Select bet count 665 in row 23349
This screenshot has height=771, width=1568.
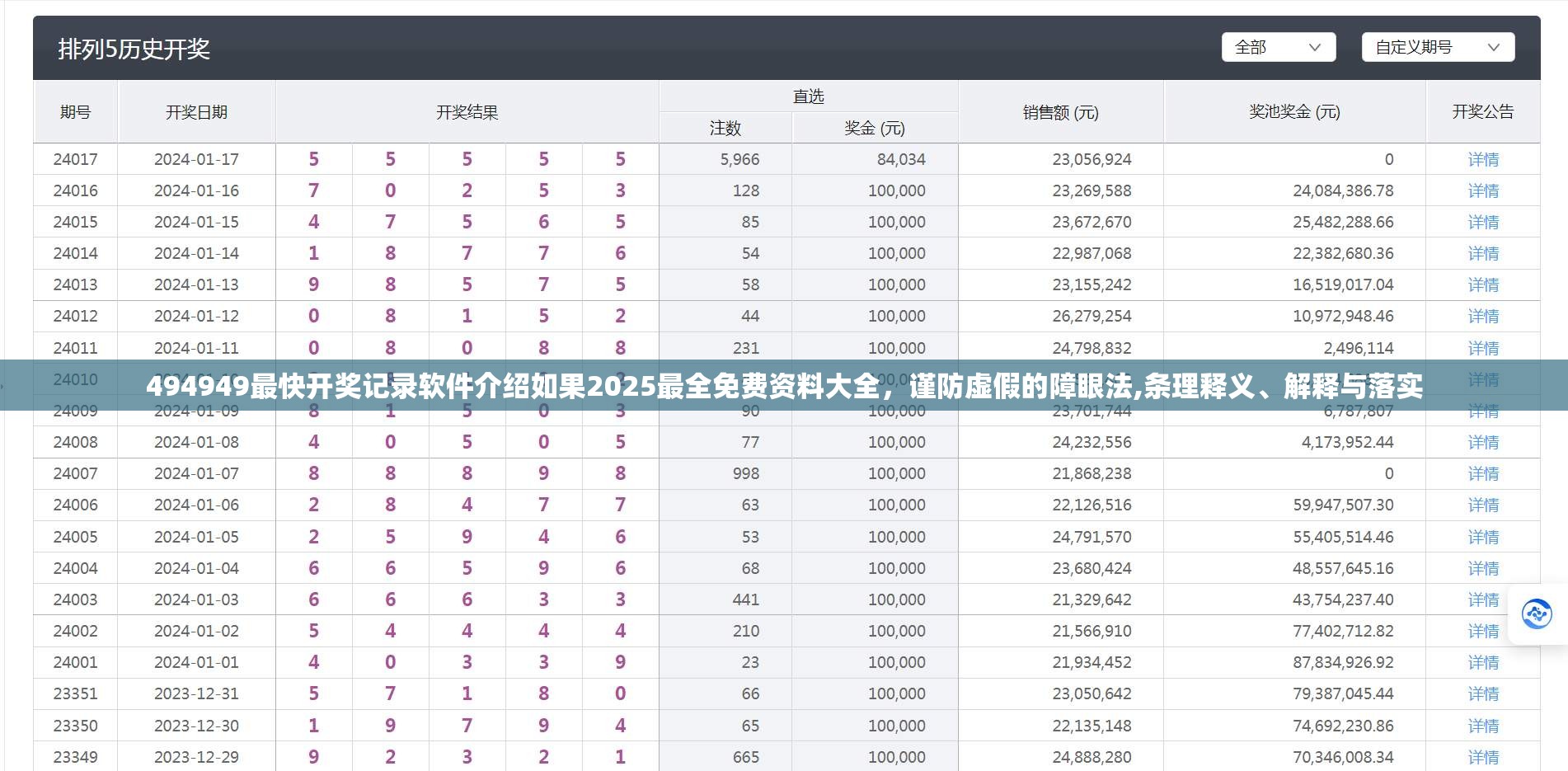(x=745, y=757)
